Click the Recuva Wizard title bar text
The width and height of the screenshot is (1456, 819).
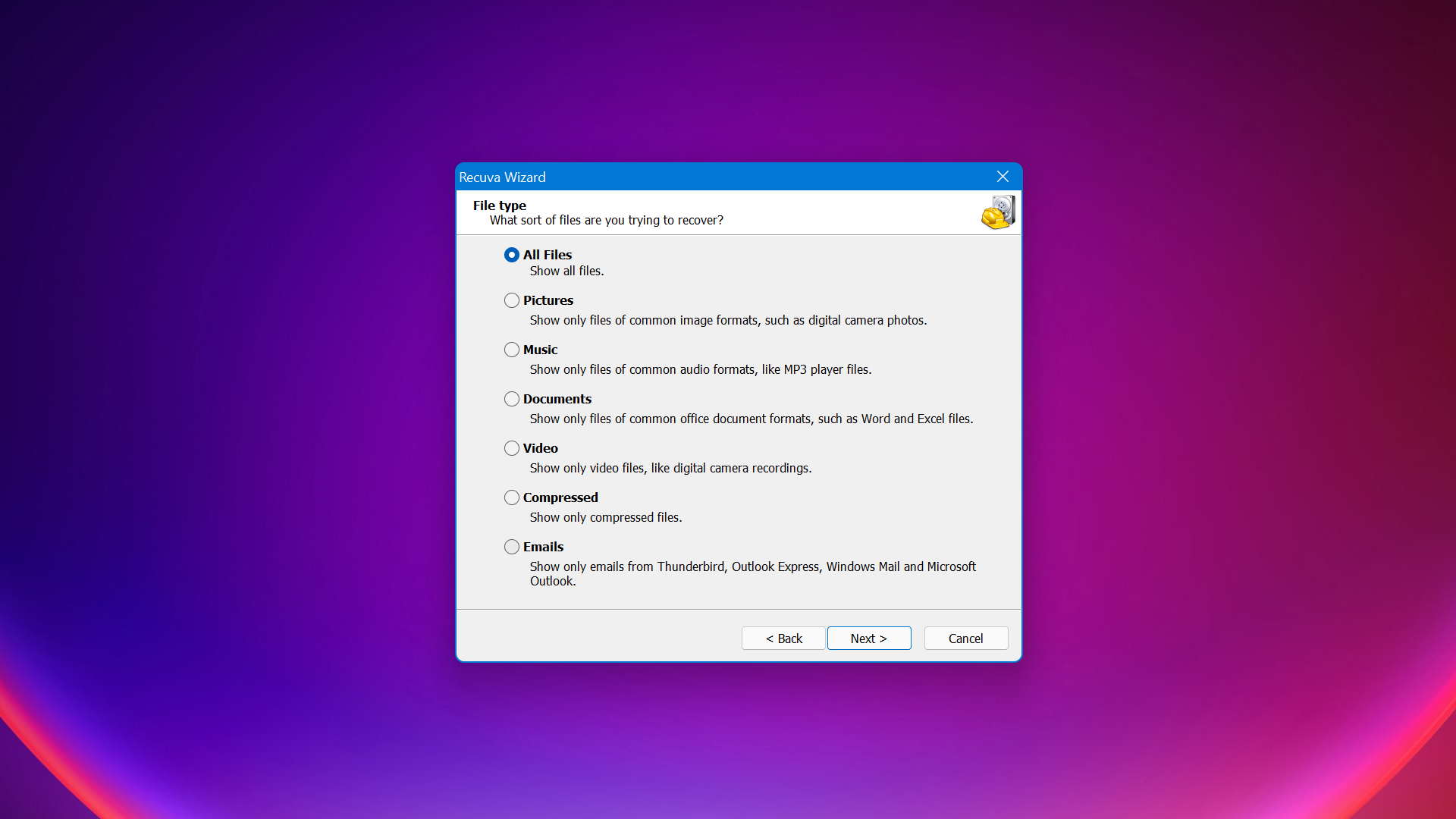tap(502, 177)
